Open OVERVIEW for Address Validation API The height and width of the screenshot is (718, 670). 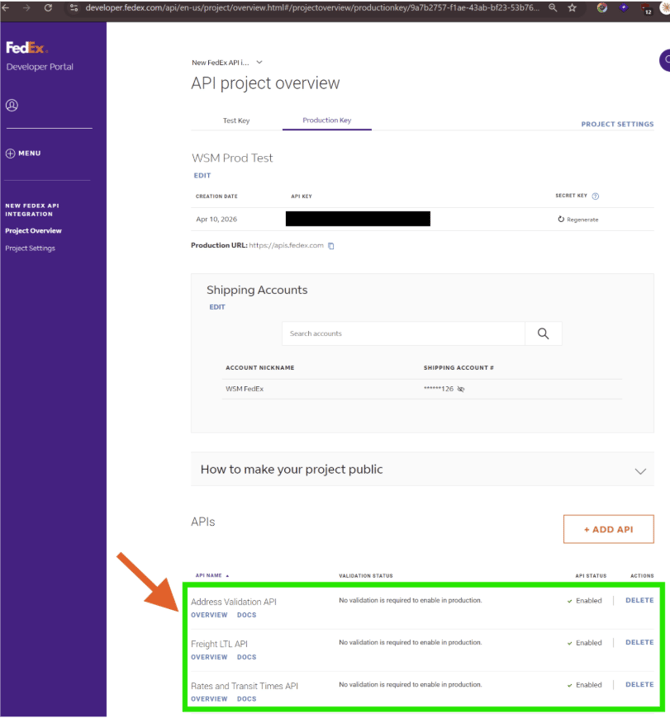tap(209, 615)
